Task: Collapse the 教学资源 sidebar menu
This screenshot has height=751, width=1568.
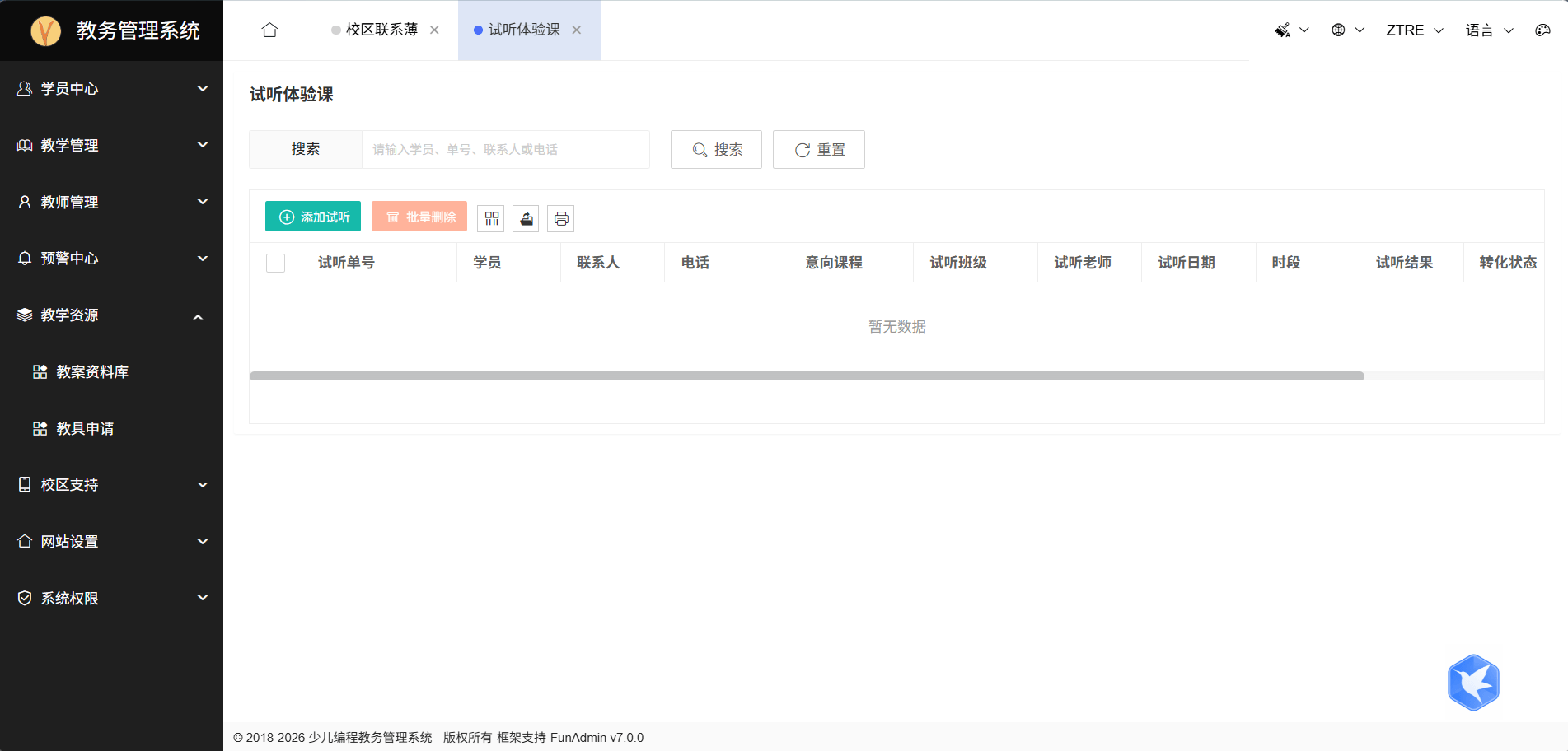Action: click(x=111, y=315)
